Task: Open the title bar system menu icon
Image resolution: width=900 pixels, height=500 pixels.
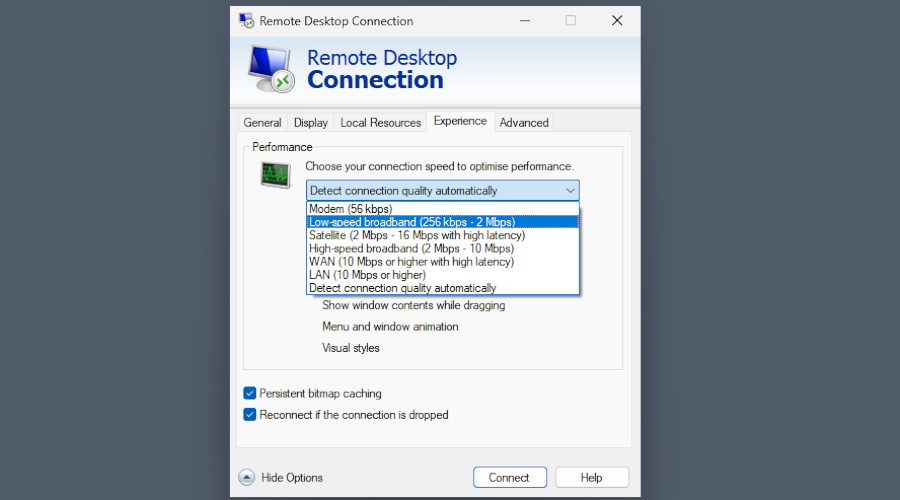Action: (x=247, y=21)
